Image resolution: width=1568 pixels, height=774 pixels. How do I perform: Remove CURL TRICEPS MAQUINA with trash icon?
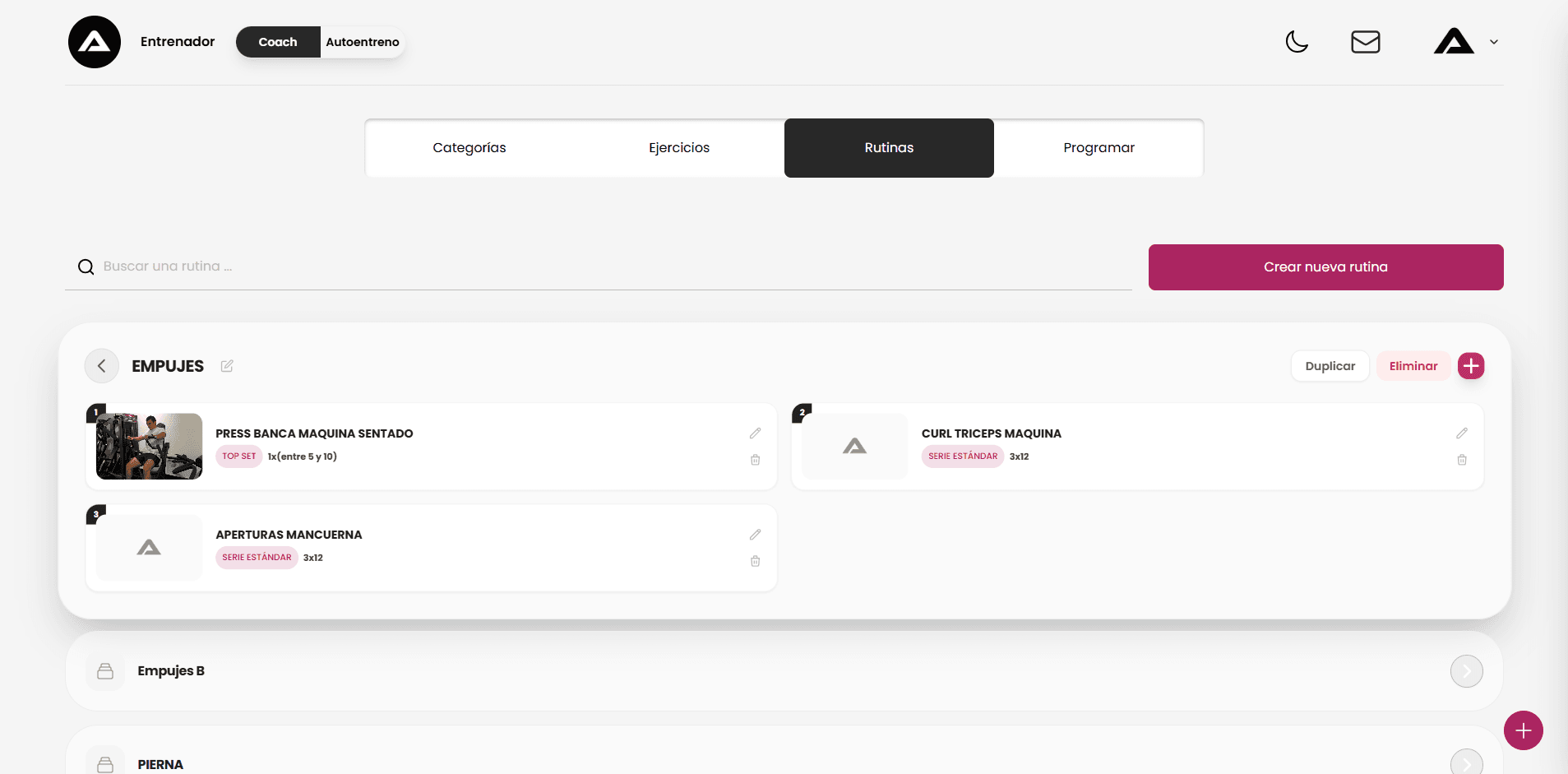coord(1461,460)
